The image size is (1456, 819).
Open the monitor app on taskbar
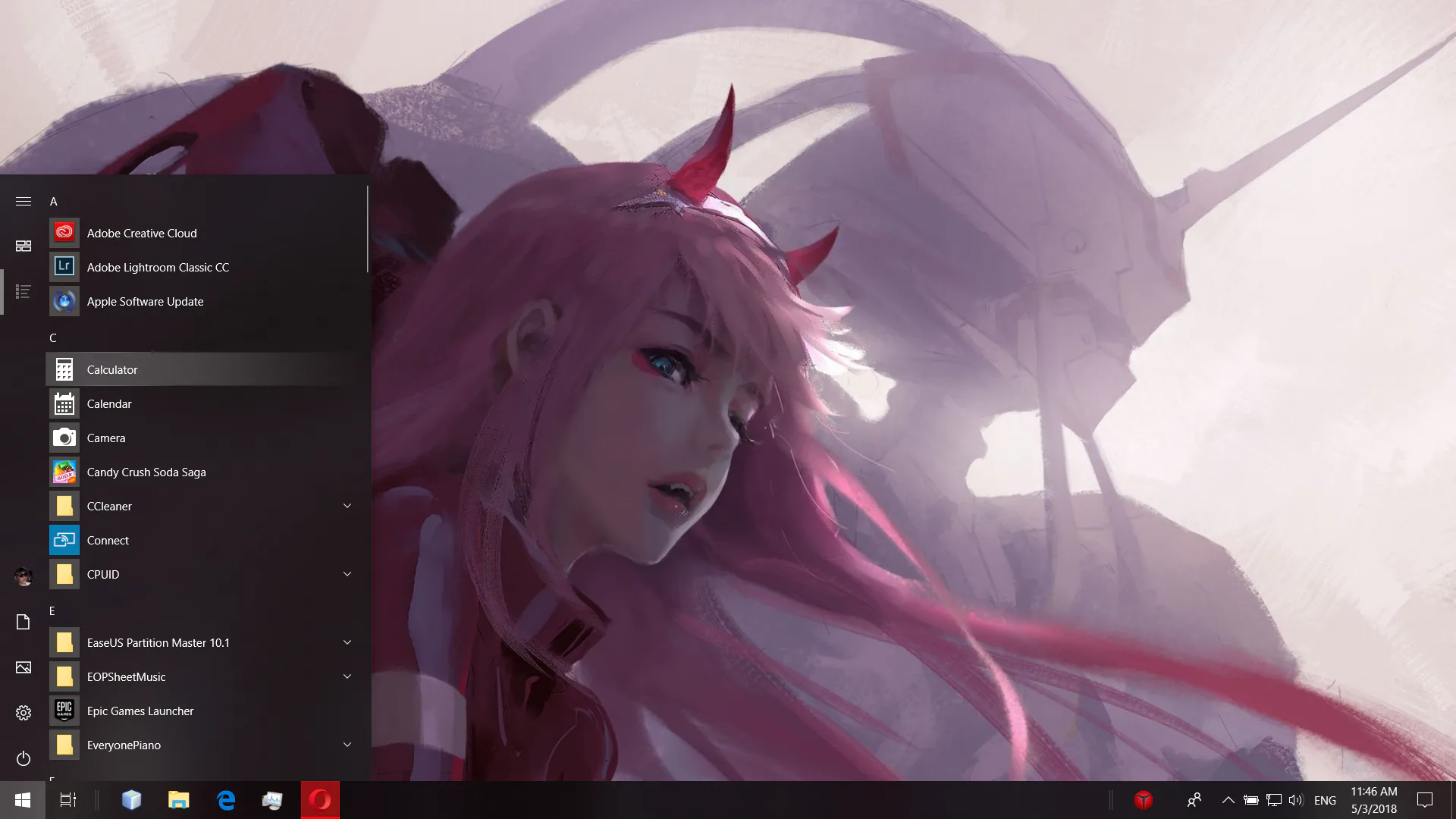point(273,800)
